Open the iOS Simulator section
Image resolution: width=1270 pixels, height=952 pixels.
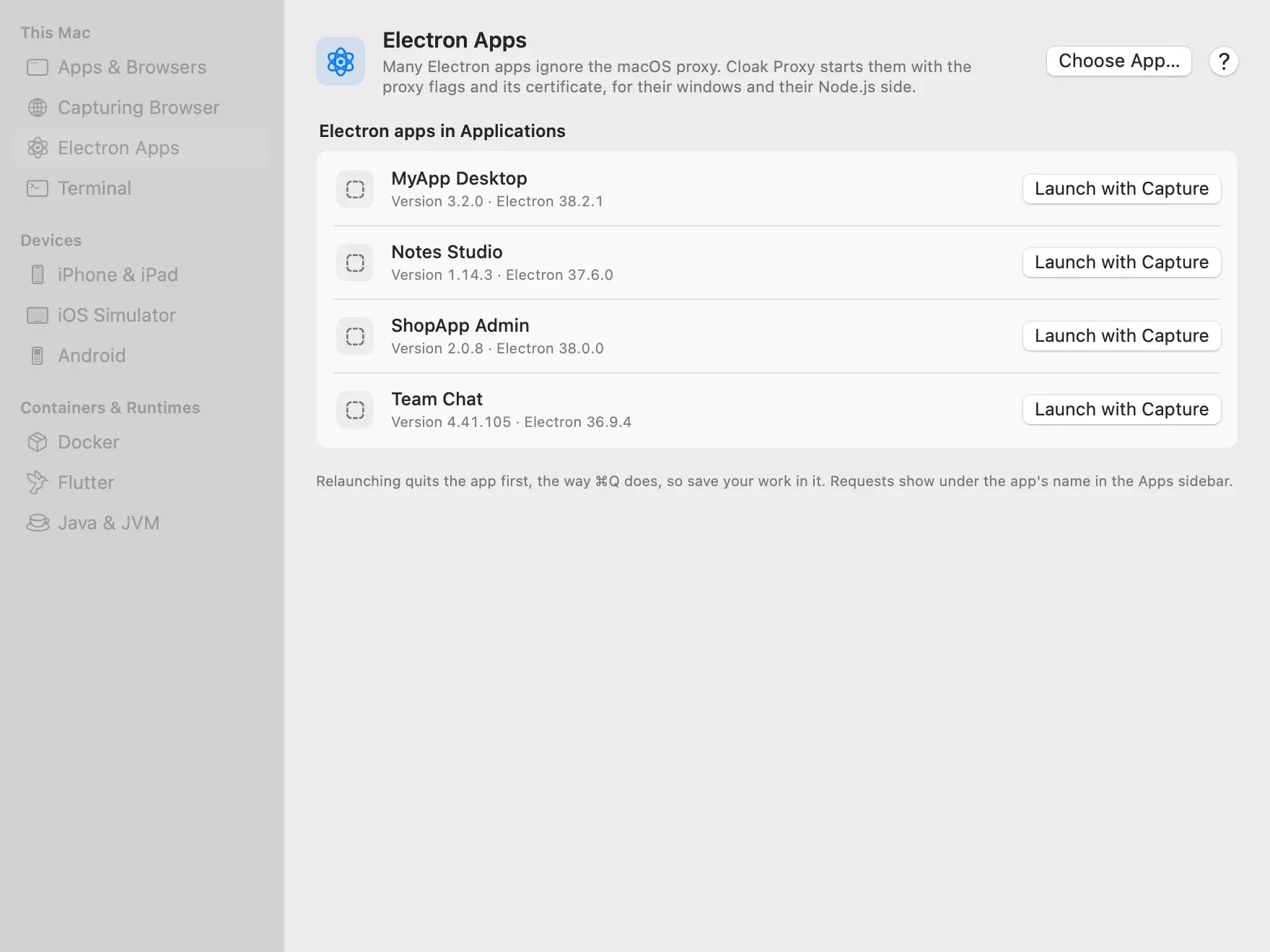click(x=141, y=315)
